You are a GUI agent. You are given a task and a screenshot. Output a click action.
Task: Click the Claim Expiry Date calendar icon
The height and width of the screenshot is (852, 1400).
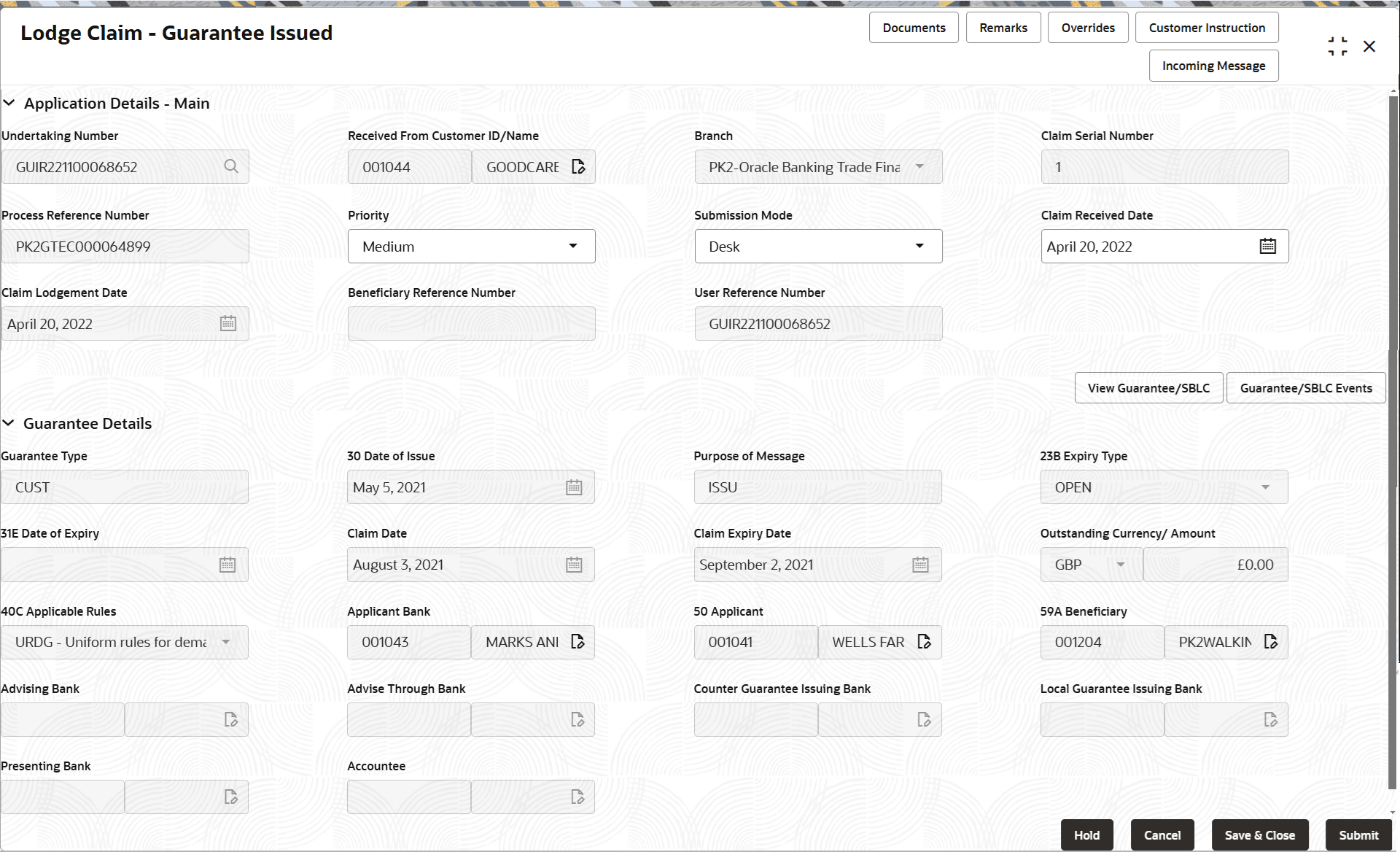(920, 565)
